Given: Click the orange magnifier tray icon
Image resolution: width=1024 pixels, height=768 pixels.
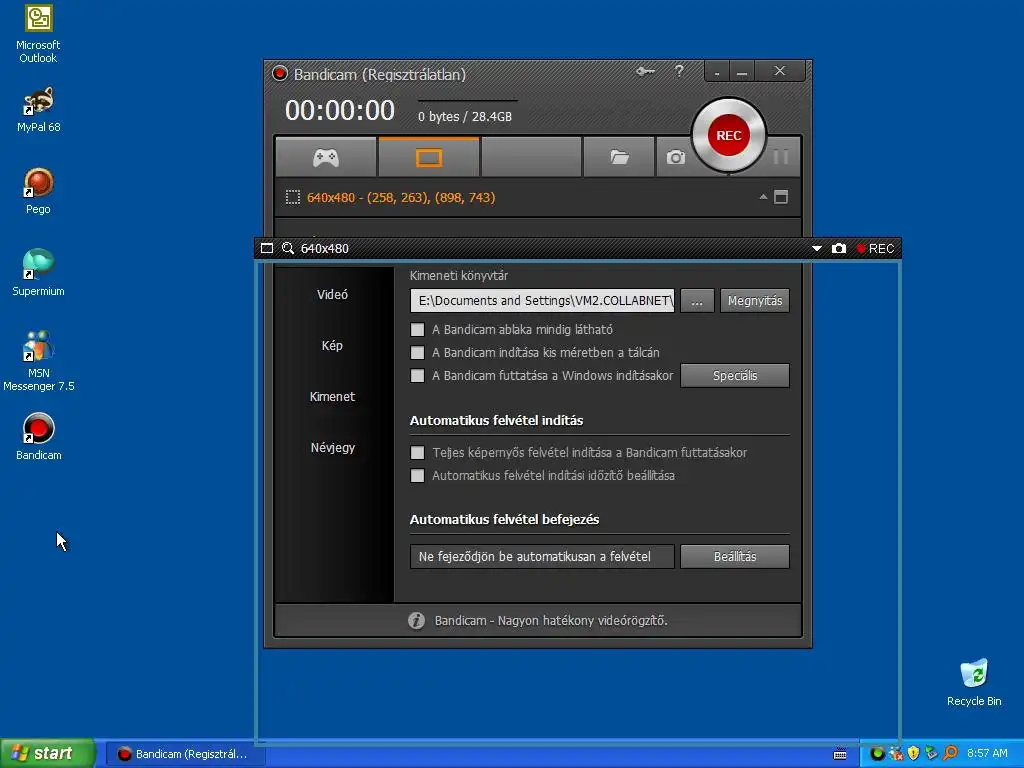Looking at the screenshot, I should (950, 754).
